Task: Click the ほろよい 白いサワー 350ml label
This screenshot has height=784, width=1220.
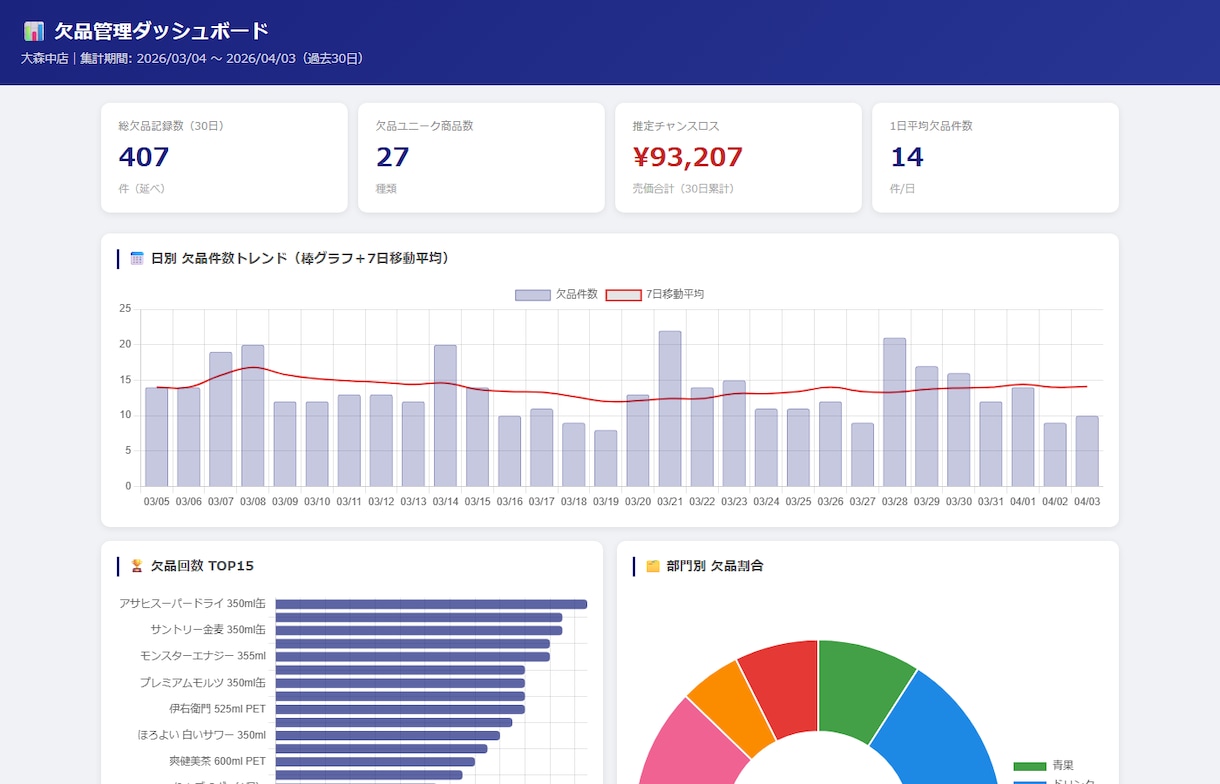Action: pos(202,734)
